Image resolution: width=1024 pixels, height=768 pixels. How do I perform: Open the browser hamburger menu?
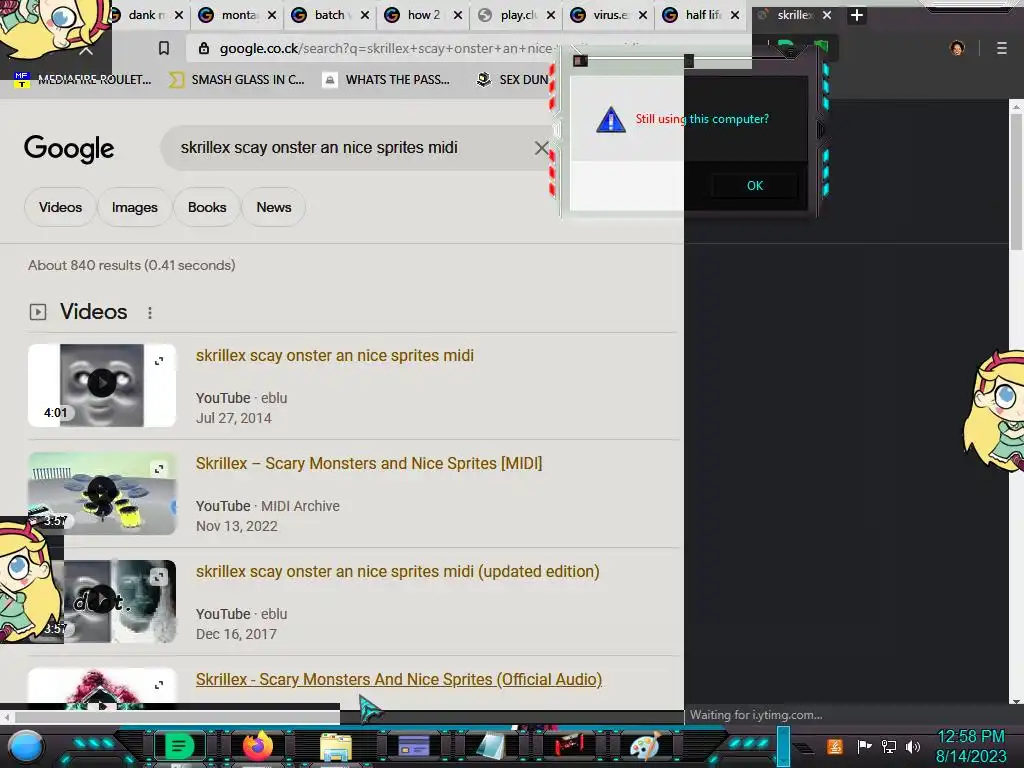[x=1001, y=48]
